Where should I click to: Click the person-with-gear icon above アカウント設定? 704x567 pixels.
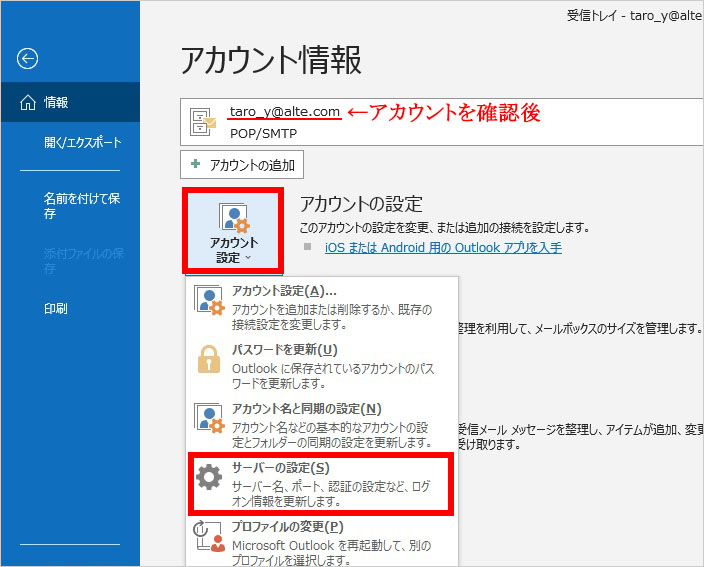234,218
